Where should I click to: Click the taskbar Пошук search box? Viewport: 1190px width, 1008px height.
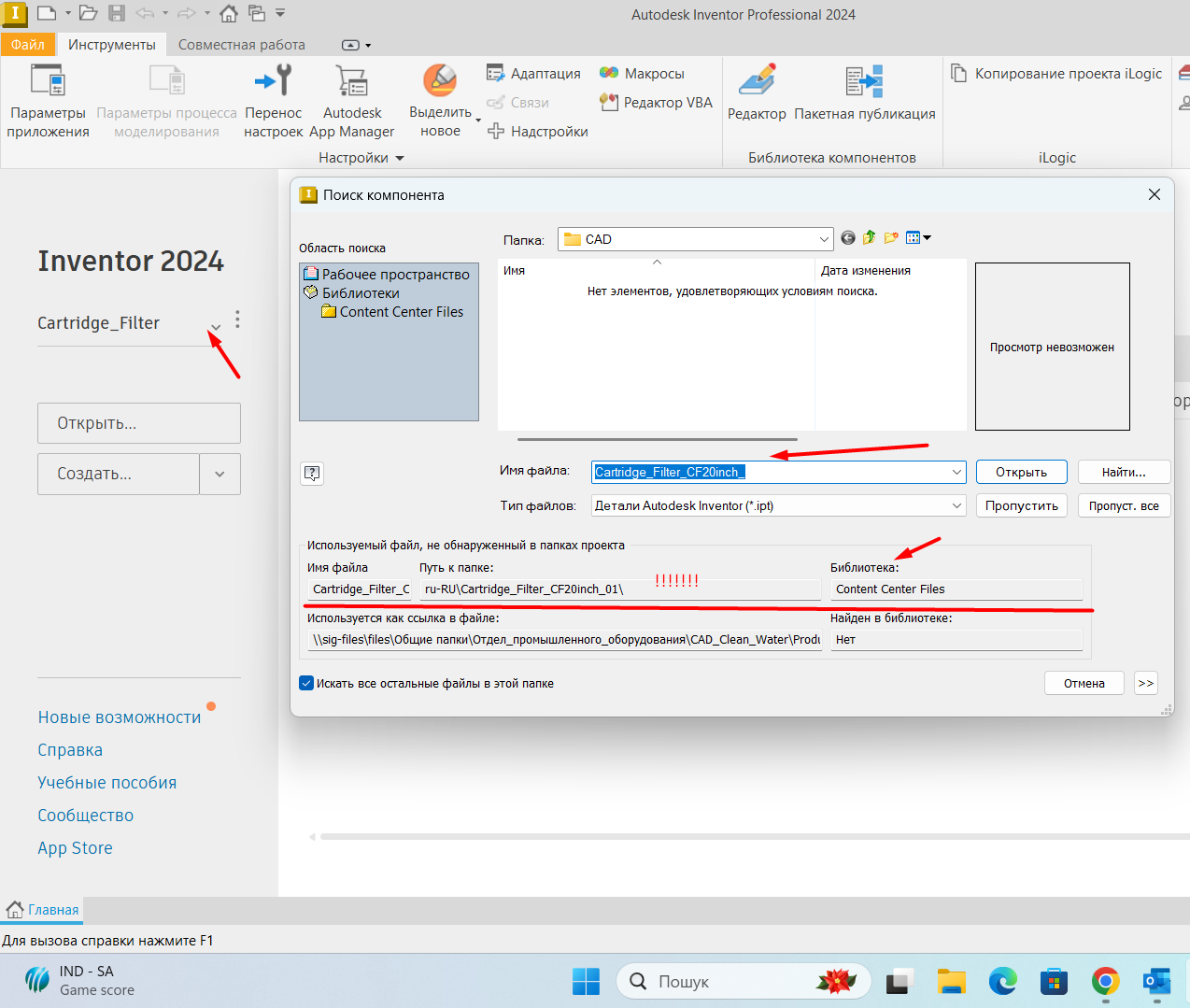[744, 982]
